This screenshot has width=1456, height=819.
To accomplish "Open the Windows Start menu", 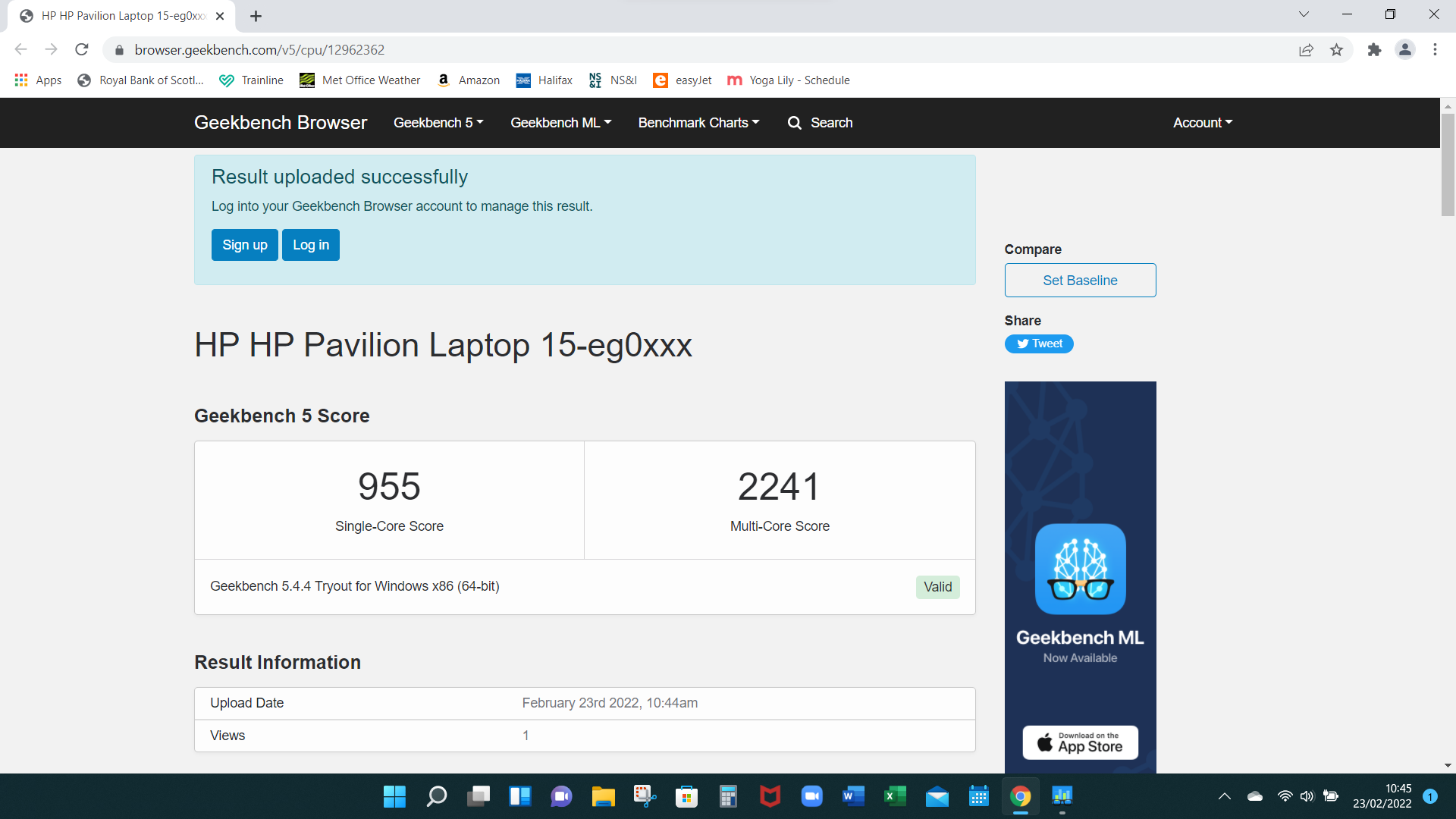I will [x=394, y=796].
